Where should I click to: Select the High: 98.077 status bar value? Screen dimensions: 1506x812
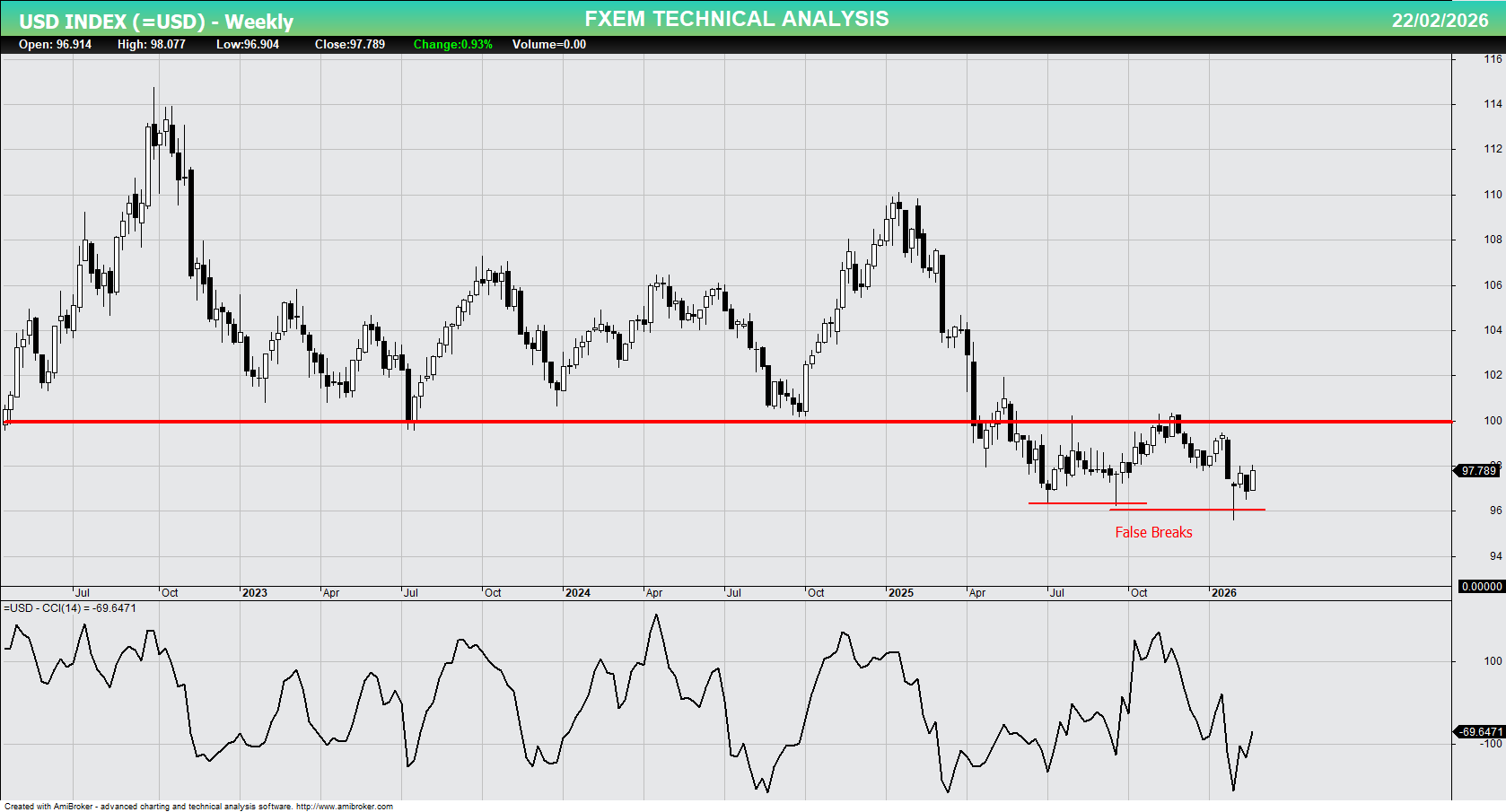tap(152, 44)
